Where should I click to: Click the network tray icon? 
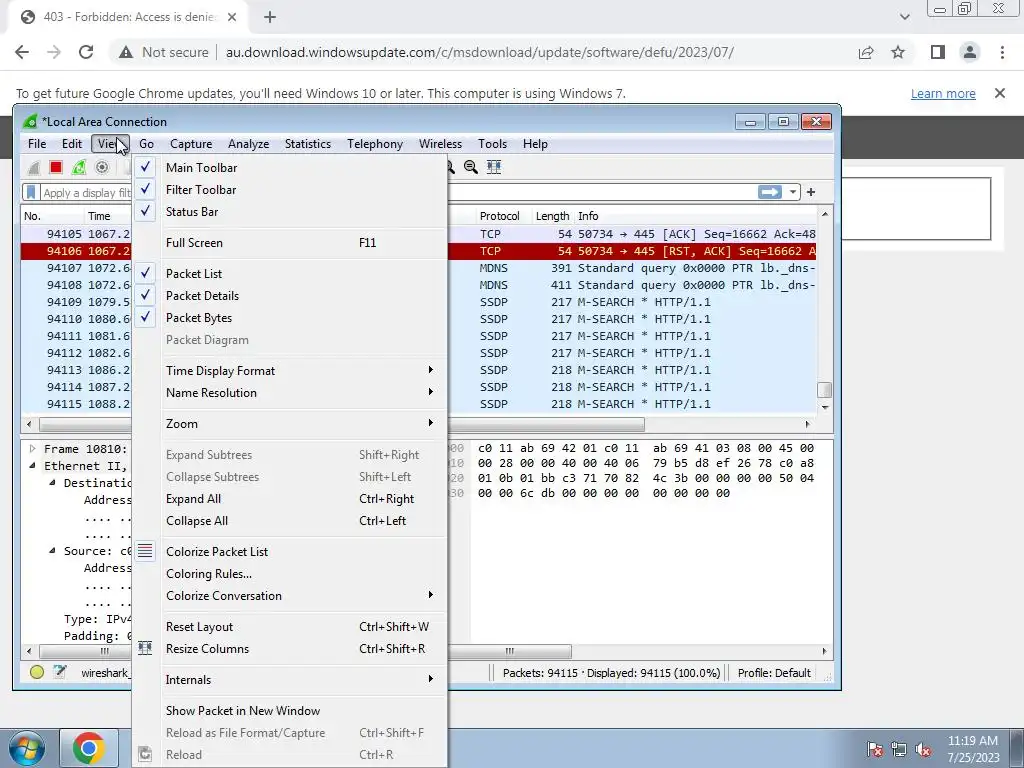coord(899,749)
